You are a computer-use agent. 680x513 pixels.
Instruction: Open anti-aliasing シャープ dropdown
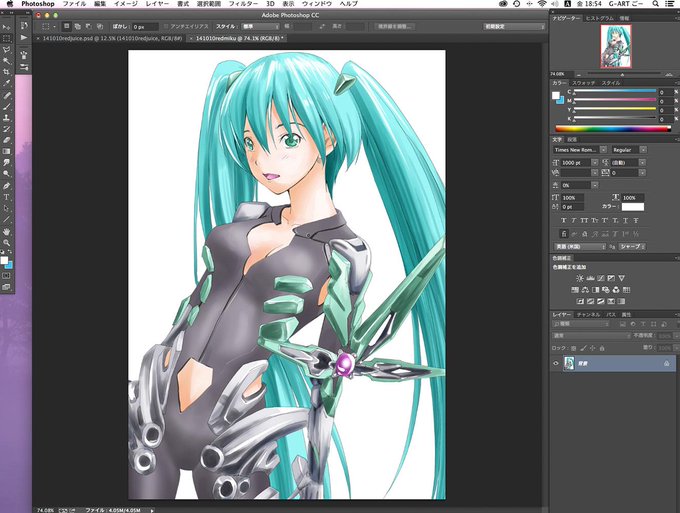[632, 246]
